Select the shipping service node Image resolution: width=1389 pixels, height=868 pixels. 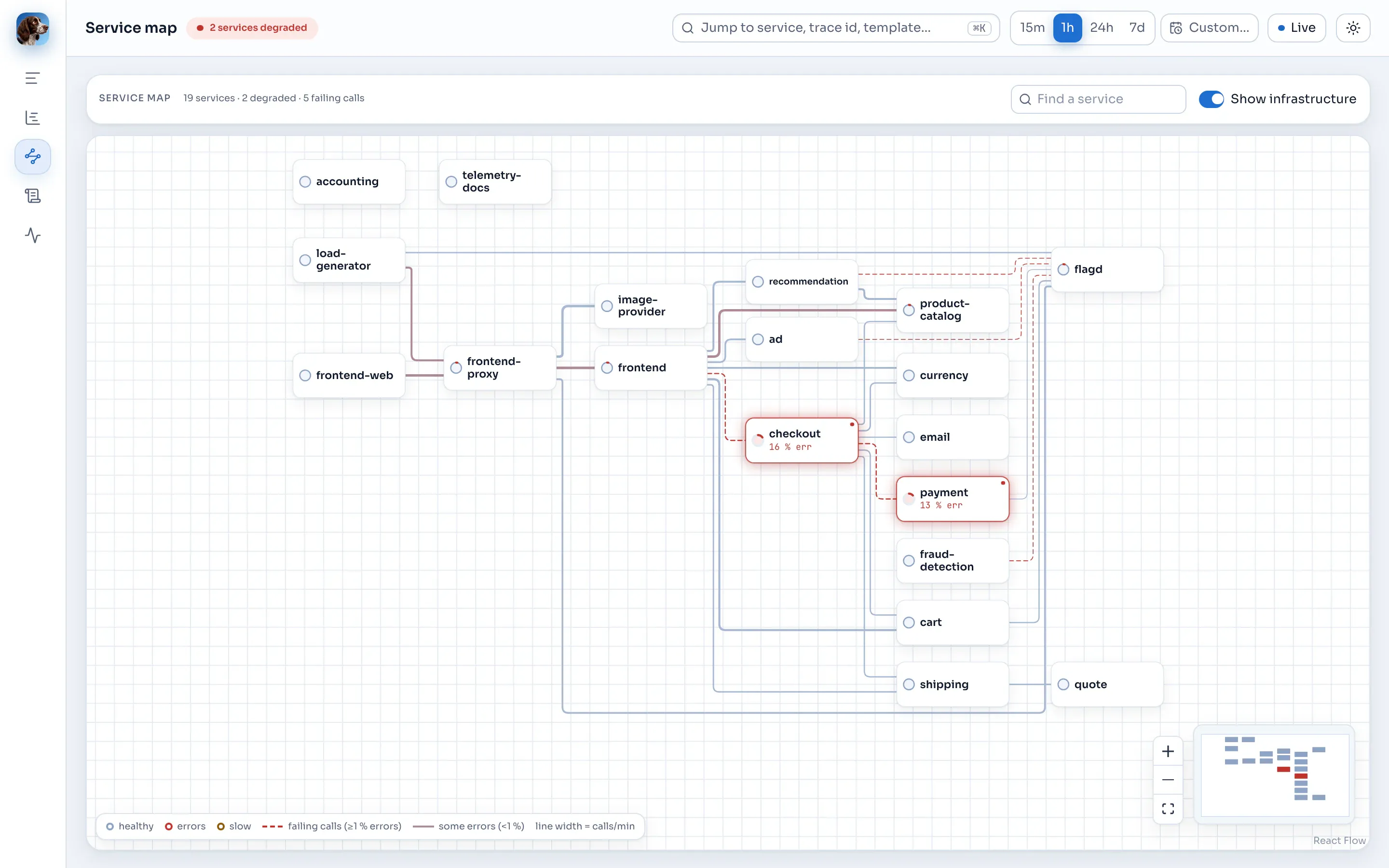[952, 684]
